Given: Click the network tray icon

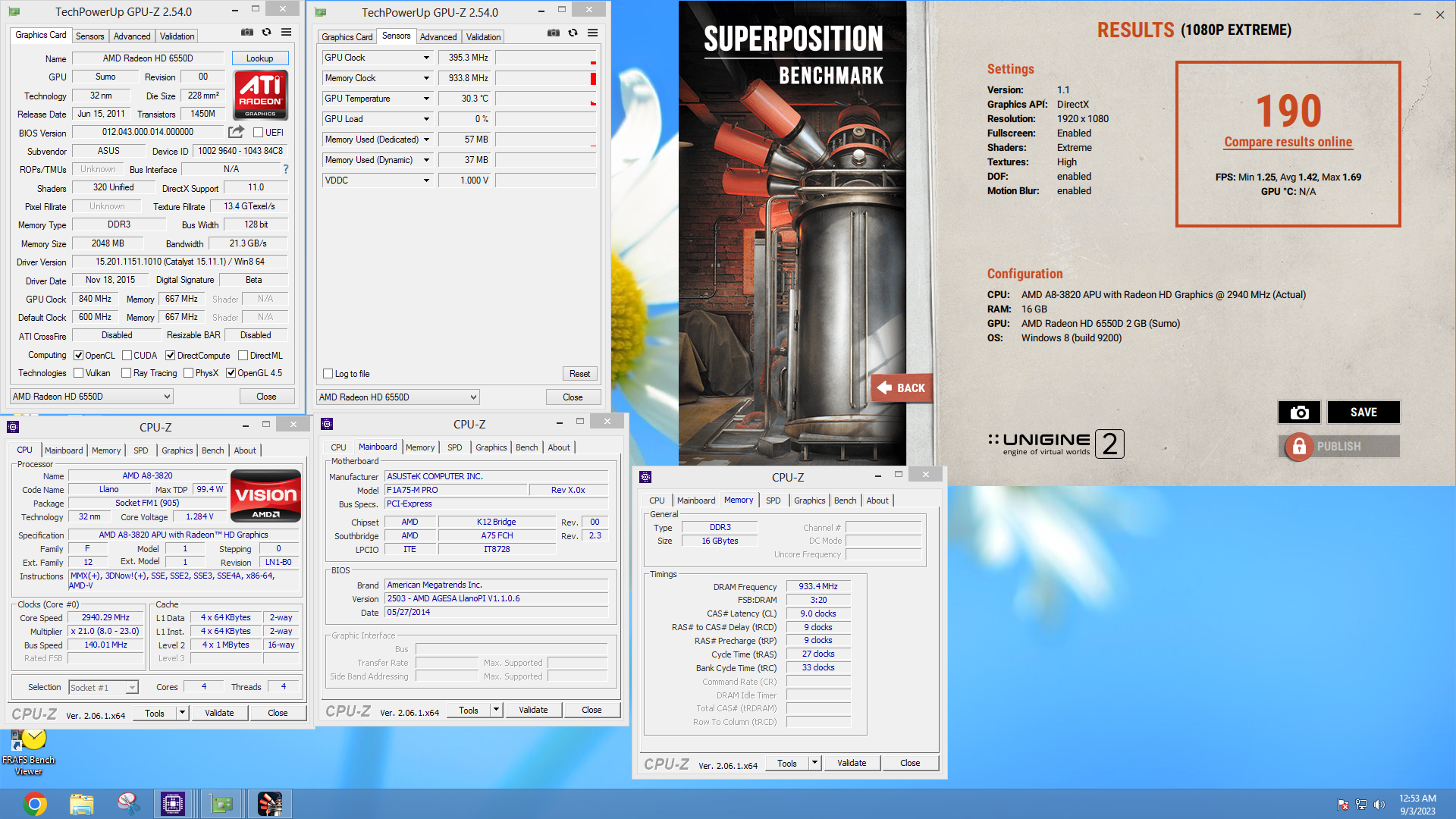Looking at the screenshot, I should (1361, 805).
